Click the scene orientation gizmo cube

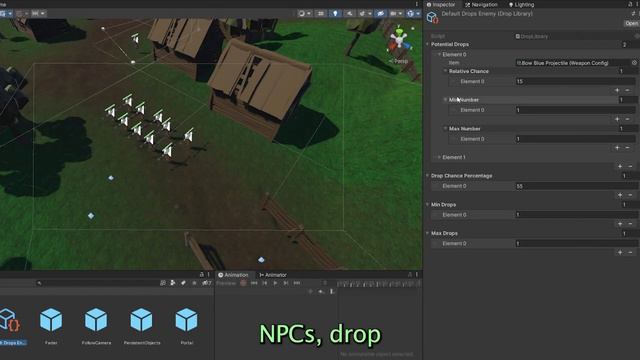(x=398, y=40)
